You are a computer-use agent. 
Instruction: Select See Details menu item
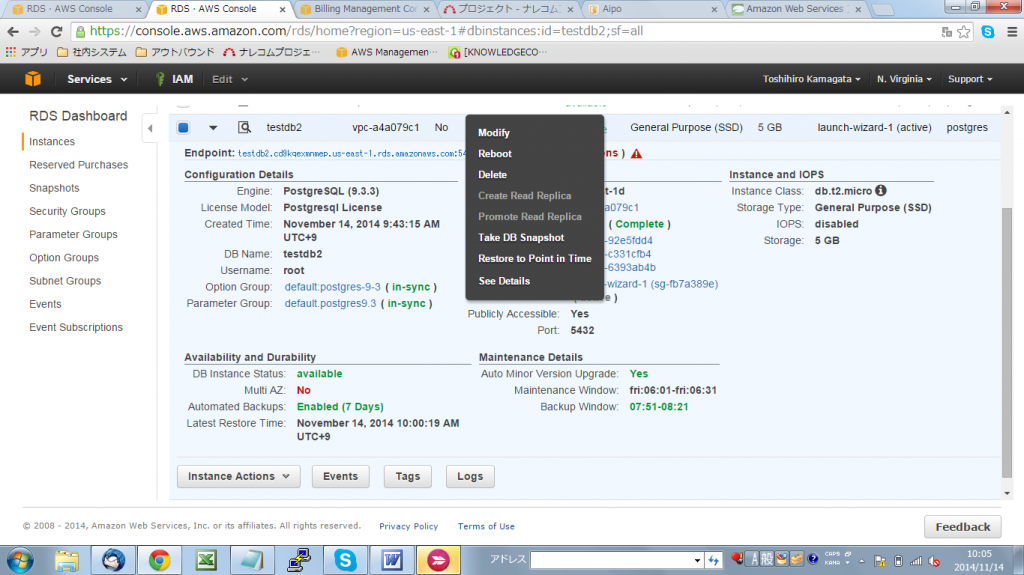[x=504, y=281]
